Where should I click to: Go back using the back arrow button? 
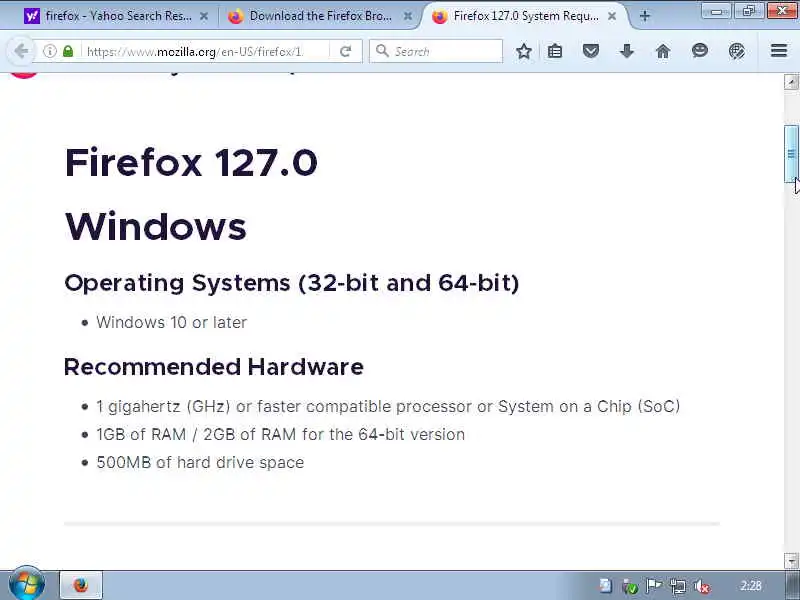pyautogui.click(x=21, y=51)
